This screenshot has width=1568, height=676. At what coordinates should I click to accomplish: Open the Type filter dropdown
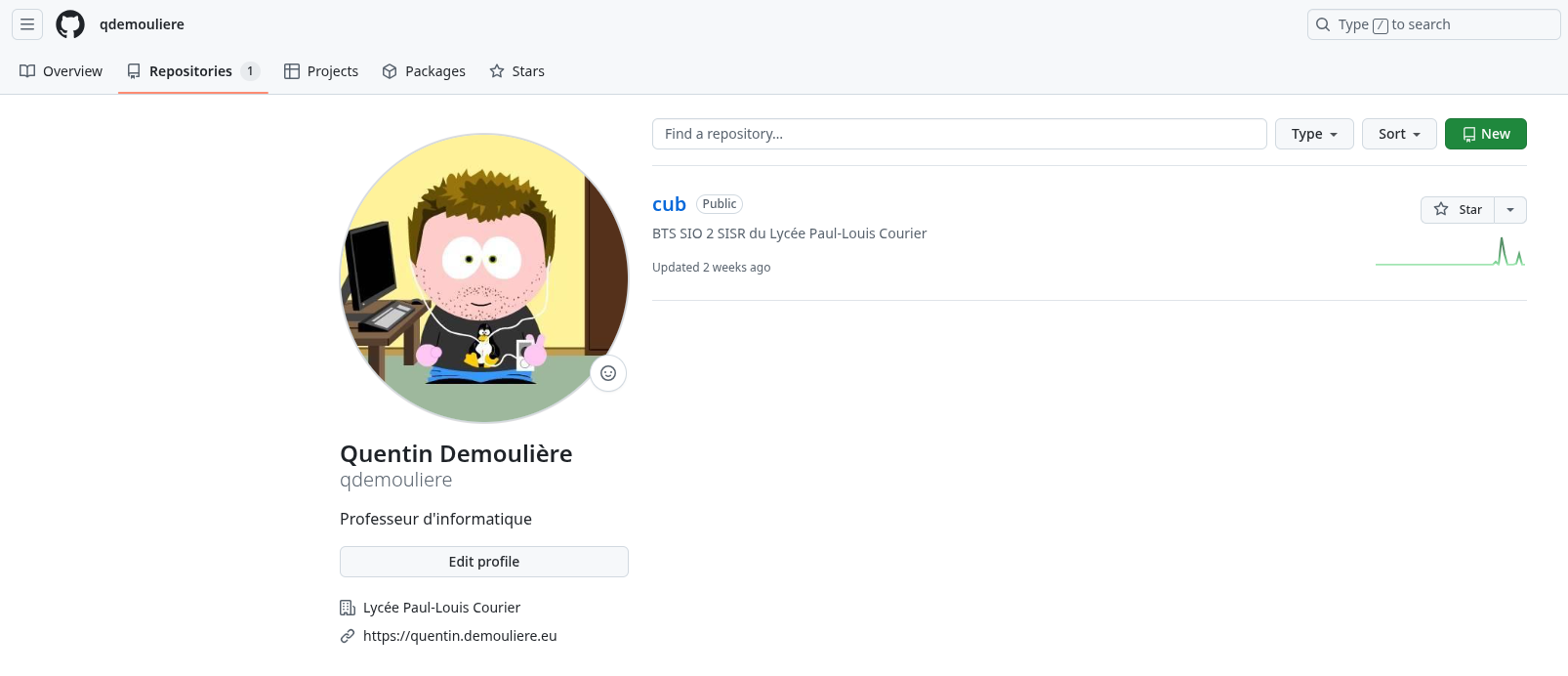click(x=1313, y=134)
